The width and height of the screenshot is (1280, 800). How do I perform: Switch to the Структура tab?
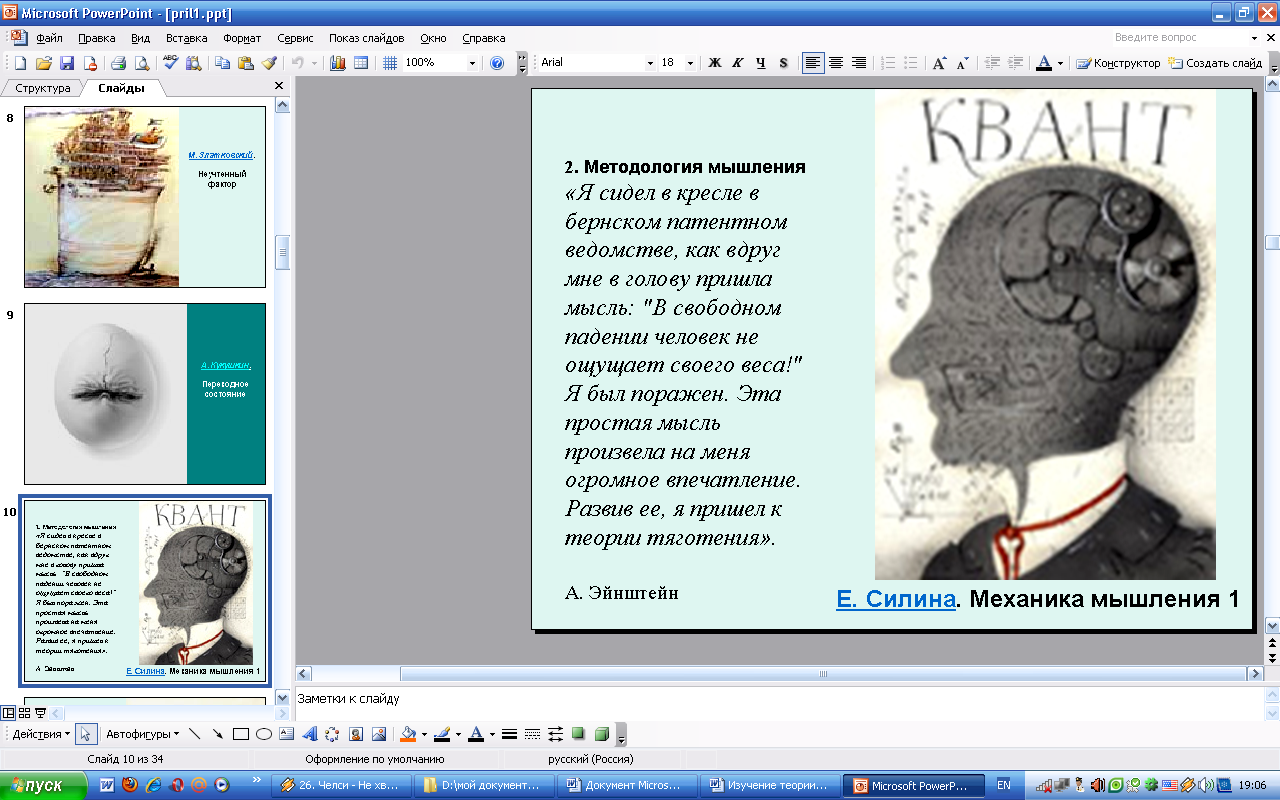(x=43, y=88)
